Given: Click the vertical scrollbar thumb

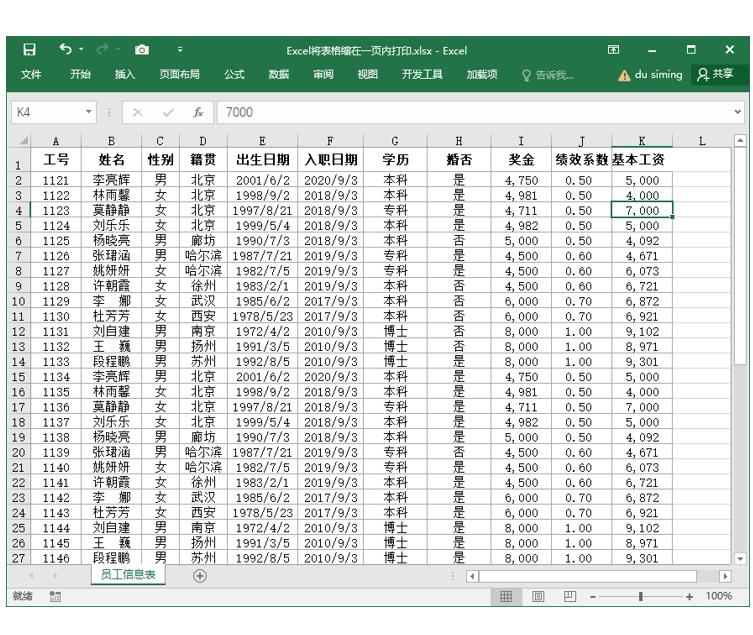Looking at the screenshot, I should (740, 256).
